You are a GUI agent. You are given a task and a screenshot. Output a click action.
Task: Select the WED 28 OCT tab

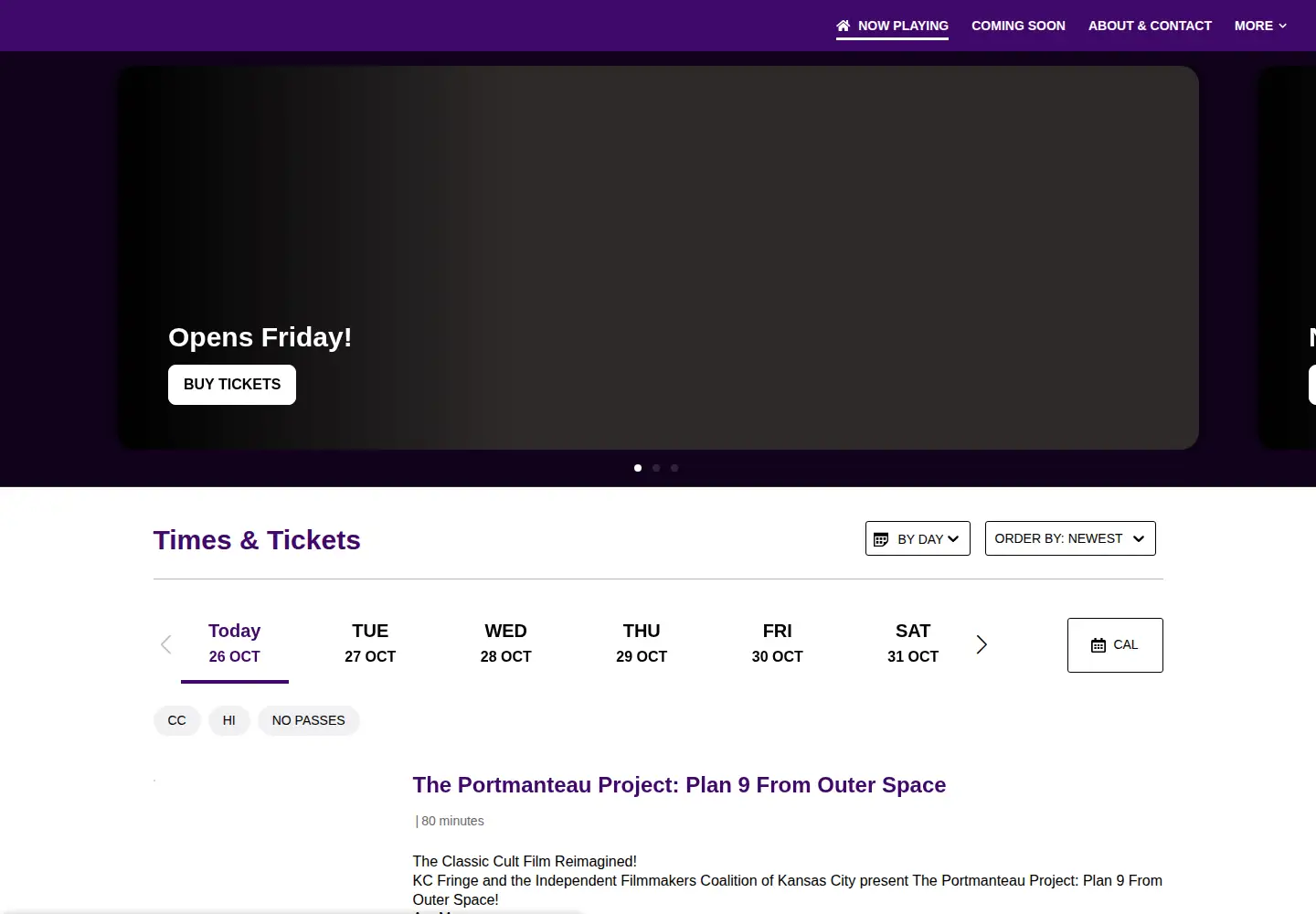pos(506,644)
